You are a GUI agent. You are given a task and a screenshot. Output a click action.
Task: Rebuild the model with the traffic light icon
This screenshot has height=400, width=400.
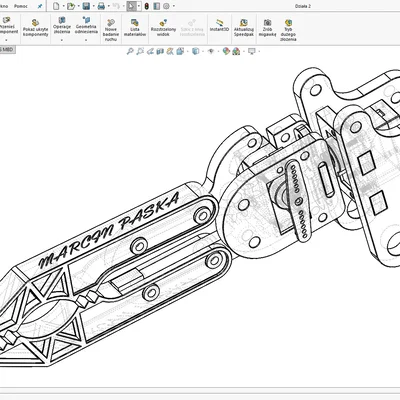coord(146,6)
